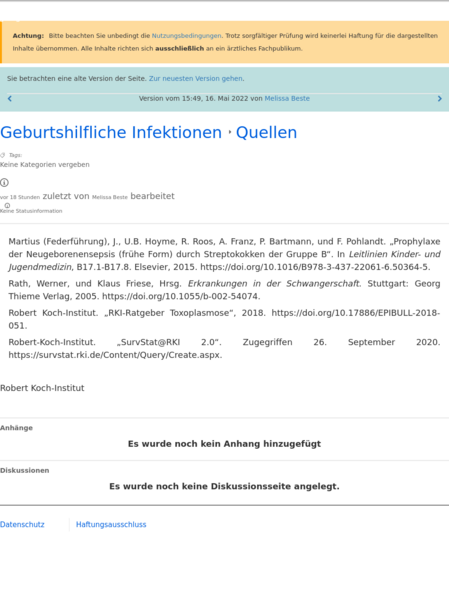
Task: Click '„SurvStat@RKI 2.0“' reference title
Action: pos(169,342)
